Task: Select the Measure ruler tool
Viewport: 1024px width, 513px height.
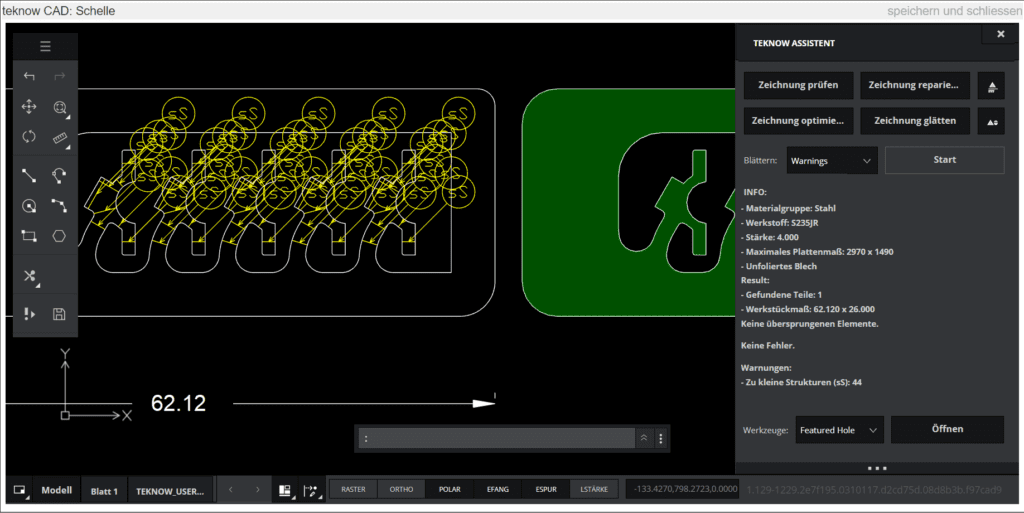Action: tap(60, 138)
